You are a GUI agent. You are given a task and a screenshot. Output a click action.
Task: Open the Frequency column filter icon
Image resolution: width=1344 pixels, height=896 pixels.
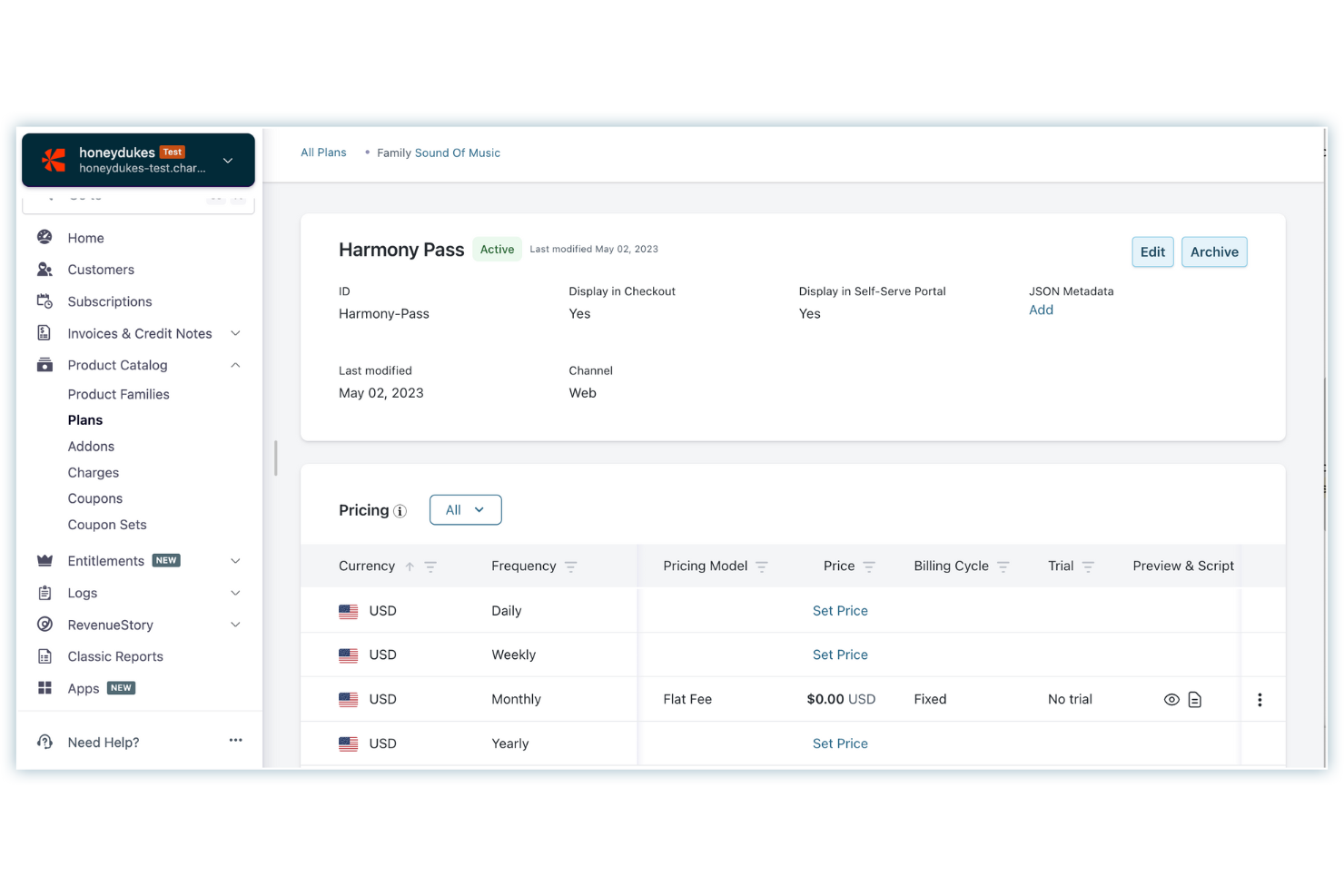[x=570, y=566]
